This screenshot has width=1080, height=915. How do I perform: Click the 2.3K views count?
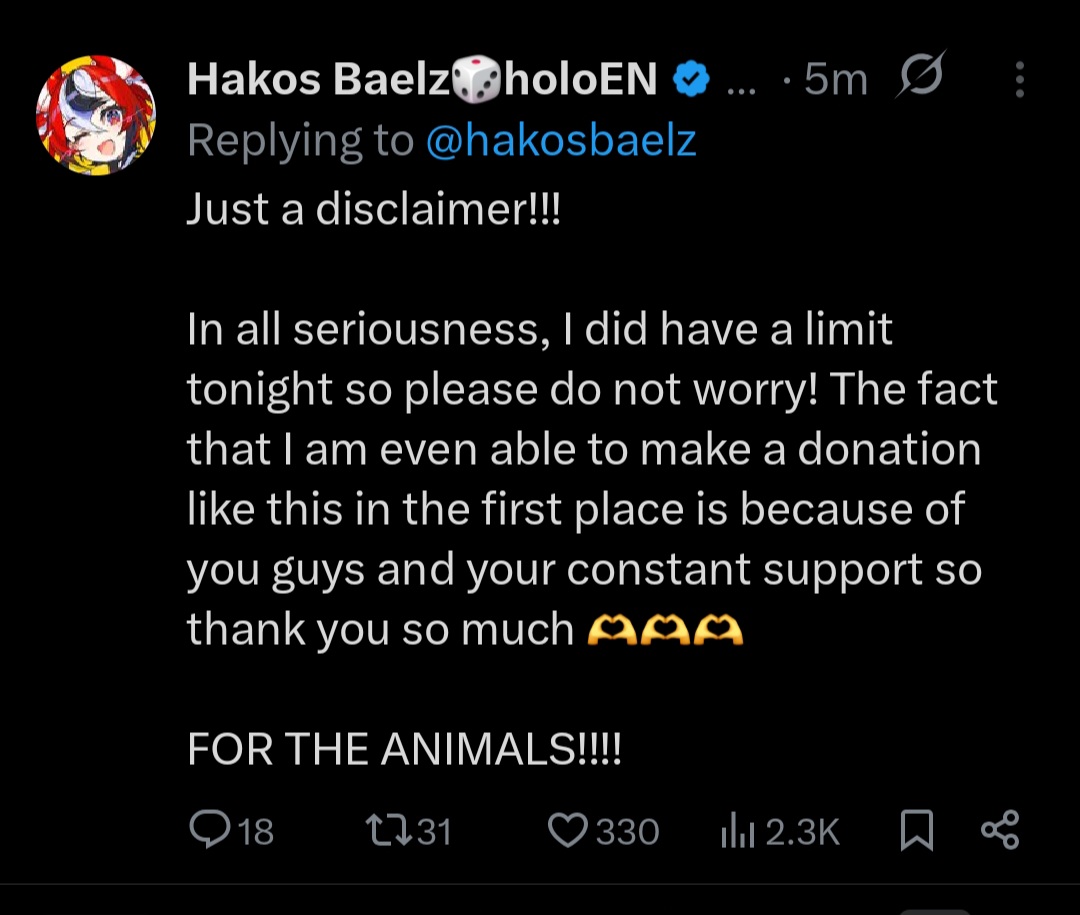[802, 832]
